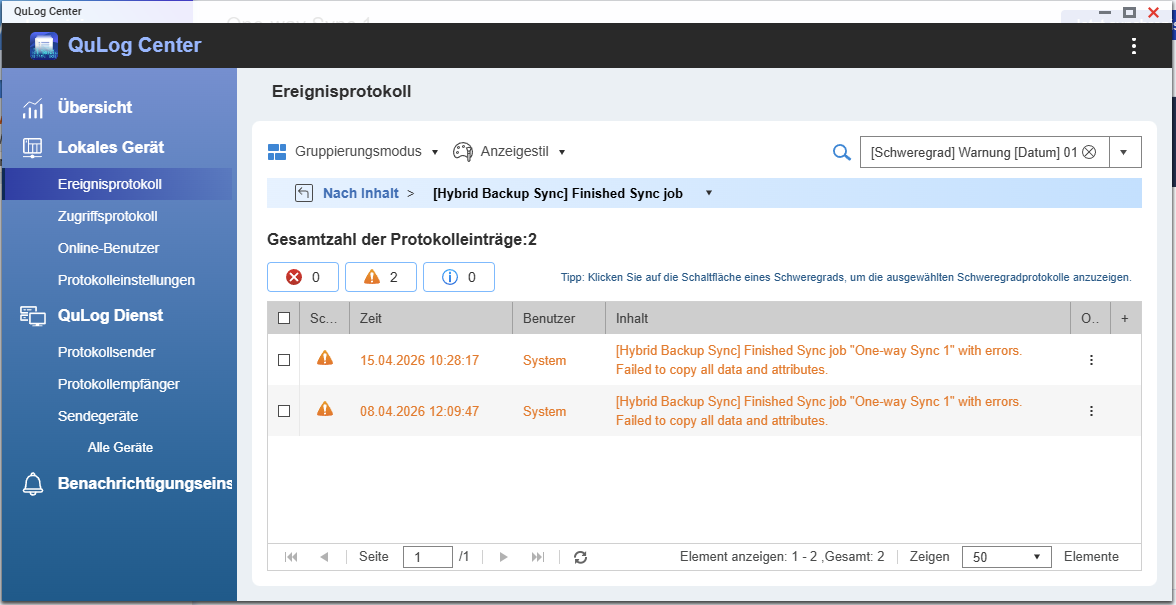This screenshot has height=605, width=1176.
Task: Open Protokollempfänger in sidebar
Action: [118, 384]
